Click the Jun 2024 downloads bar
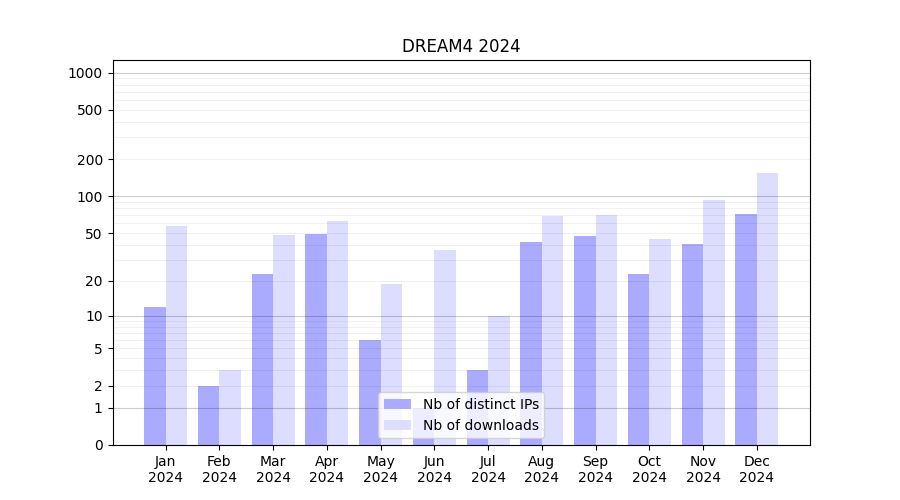The image size is (900, 500). click(445, 320)
